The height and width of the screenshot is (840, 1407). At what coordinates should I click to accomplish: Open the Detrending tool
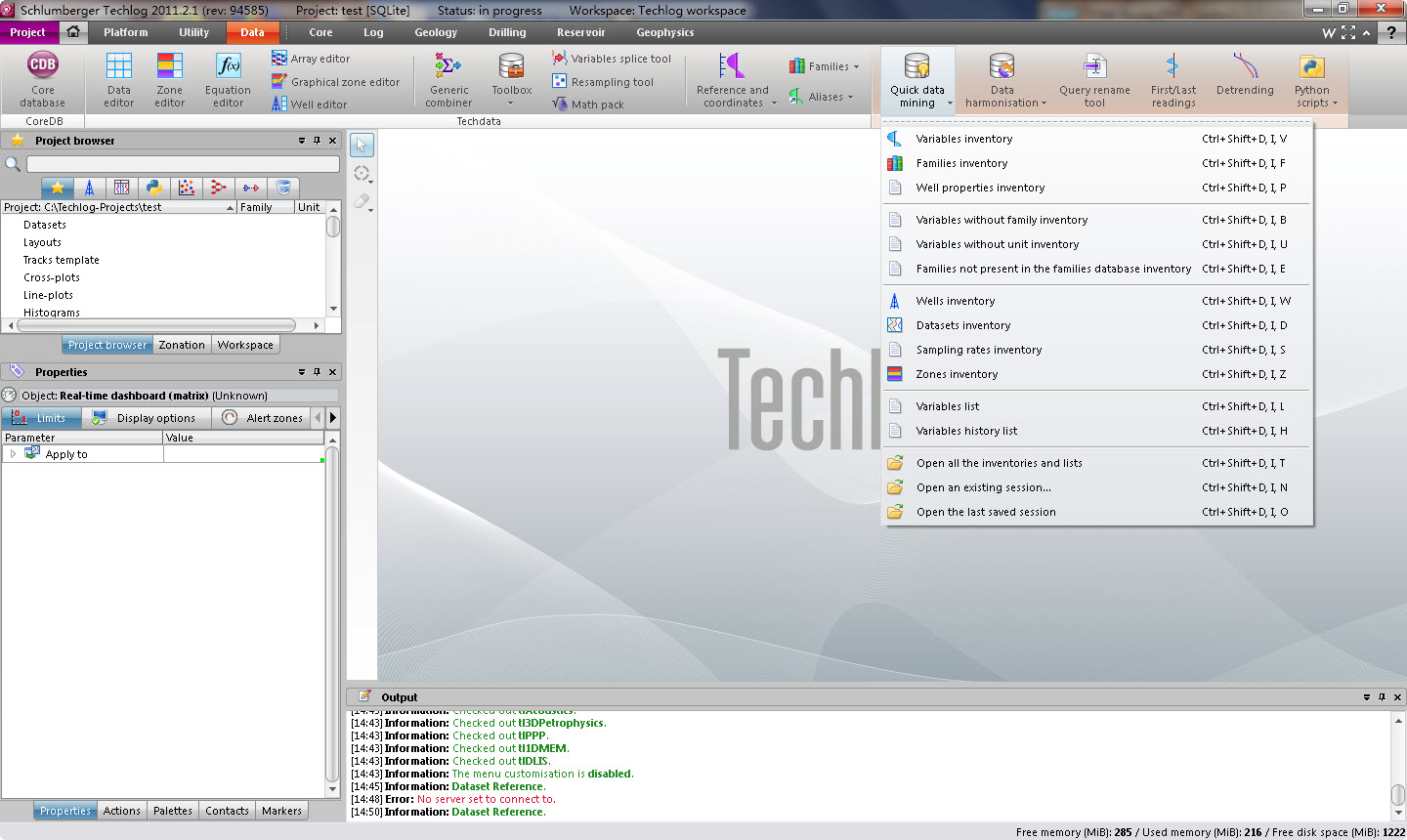(1245, 74)
